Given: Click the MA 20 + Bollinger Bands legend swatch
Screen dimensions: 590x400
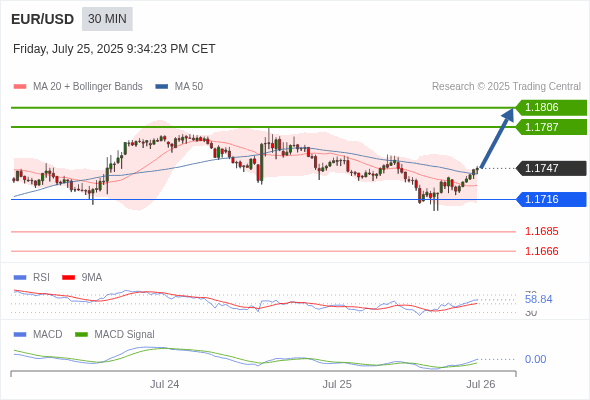Looking at the screenshot, I should point(20,87).
